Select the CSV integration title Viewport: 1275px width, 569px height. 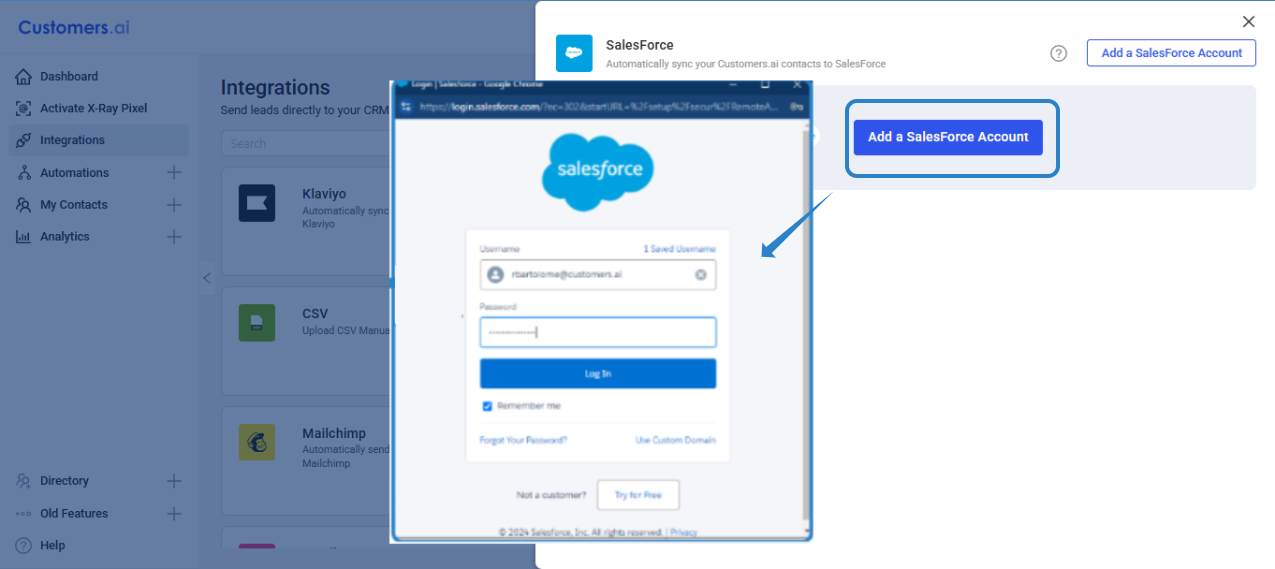point(315,314)
